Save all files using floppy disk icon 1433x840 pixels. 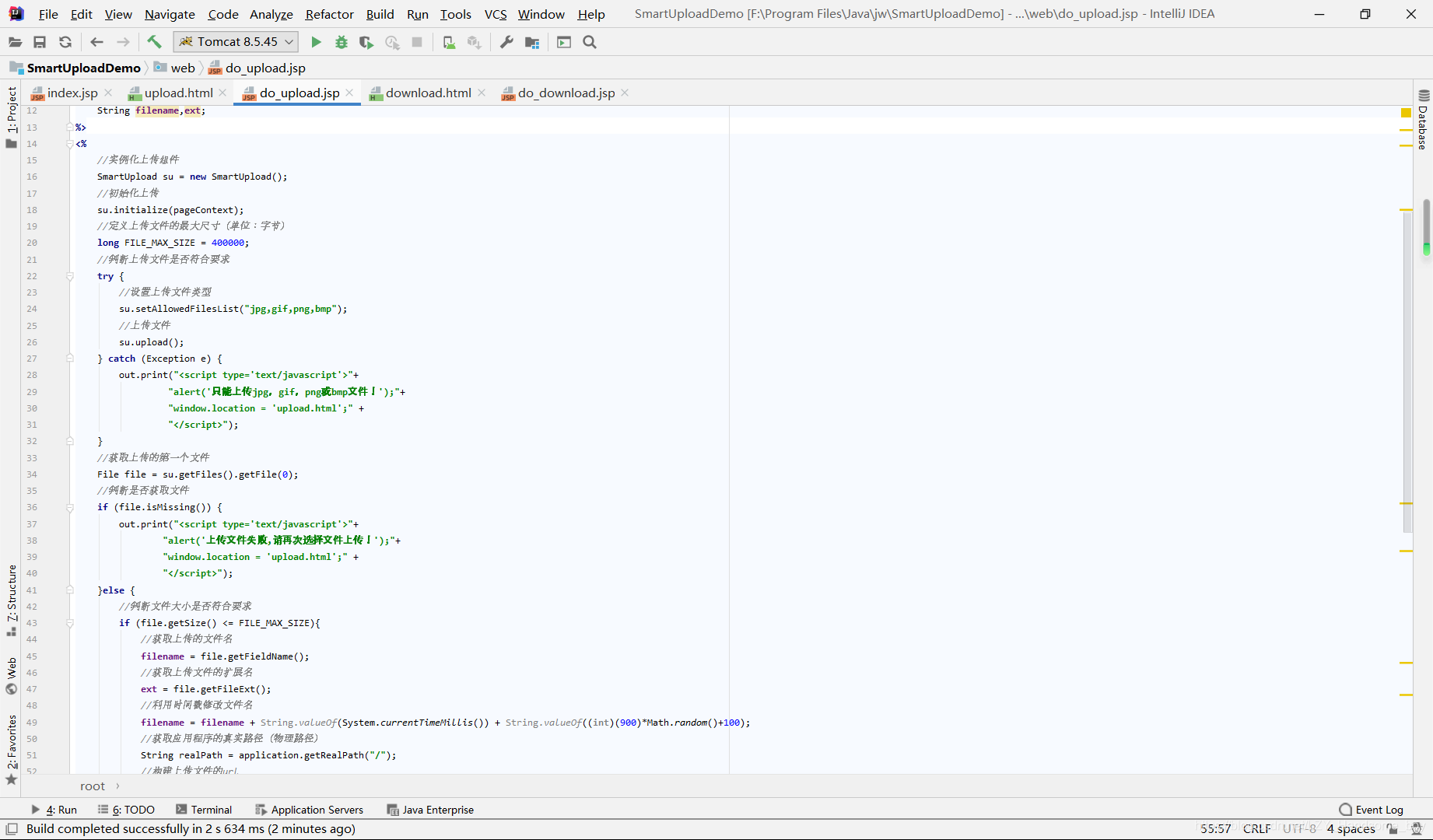(x=40, y=42)
